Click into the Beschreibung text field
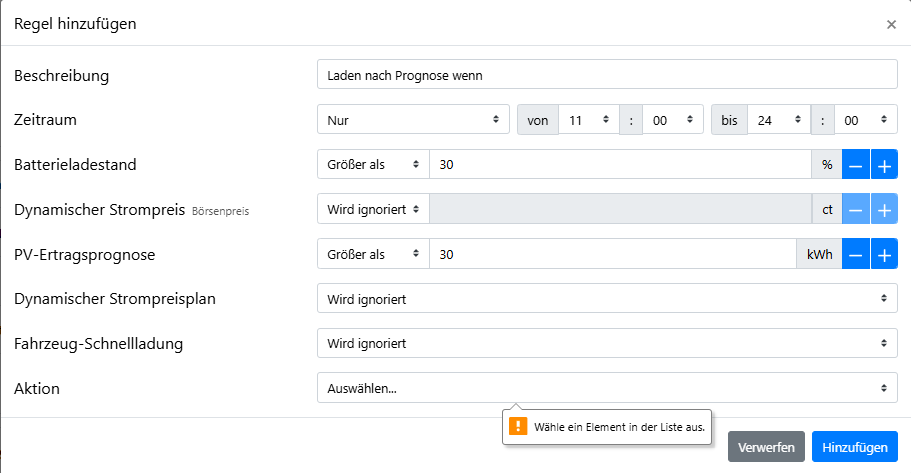Screen dimensions: 911x473 point(607,75)
